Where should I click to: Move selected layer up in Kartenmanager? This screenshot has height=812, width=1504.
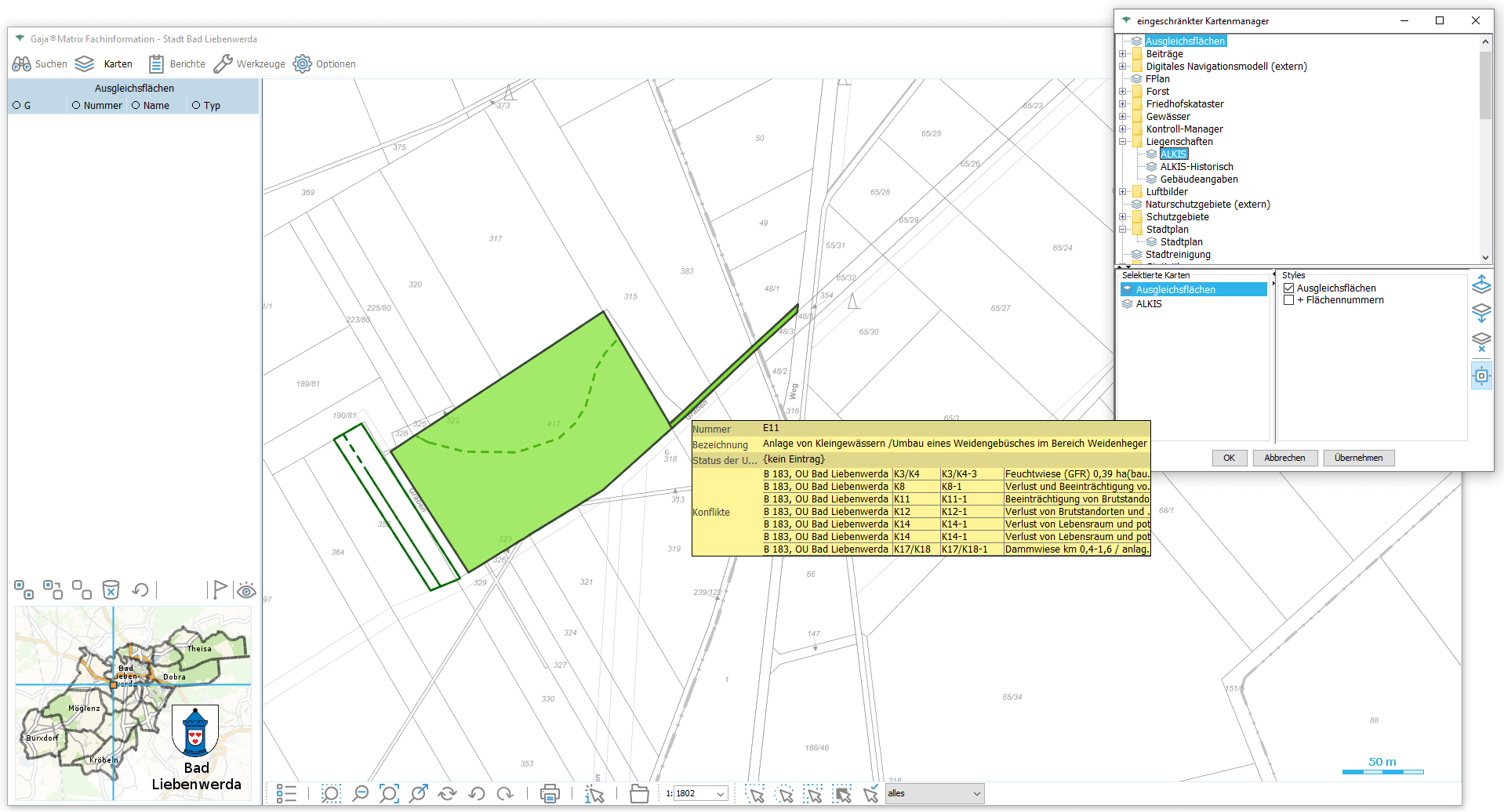(1480, 285)
